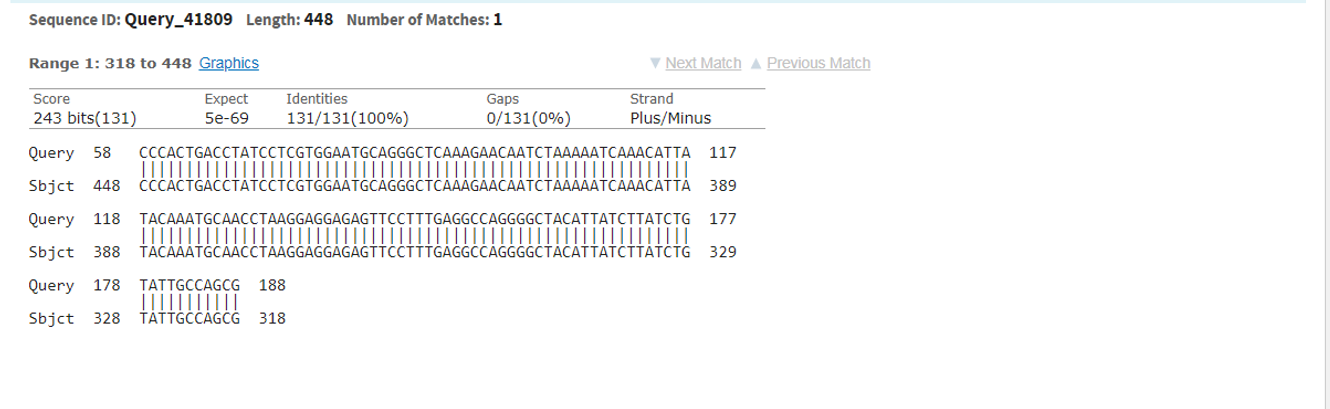Open the Graphics link
Screen dimensions: 1330x409
tap(229, 63)
